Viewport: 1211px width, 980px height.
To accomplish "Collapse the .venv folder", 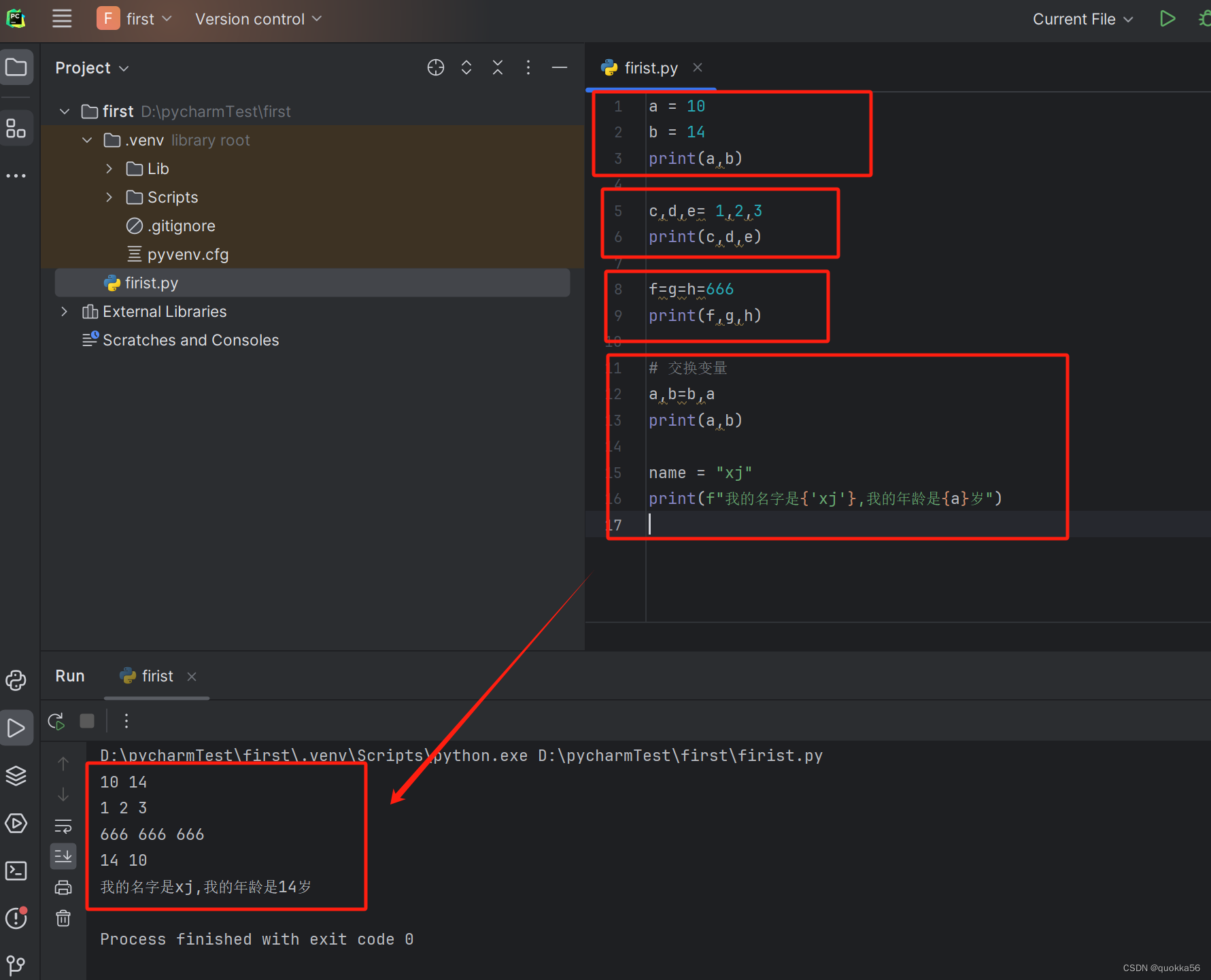I will [x=87, y=140].
